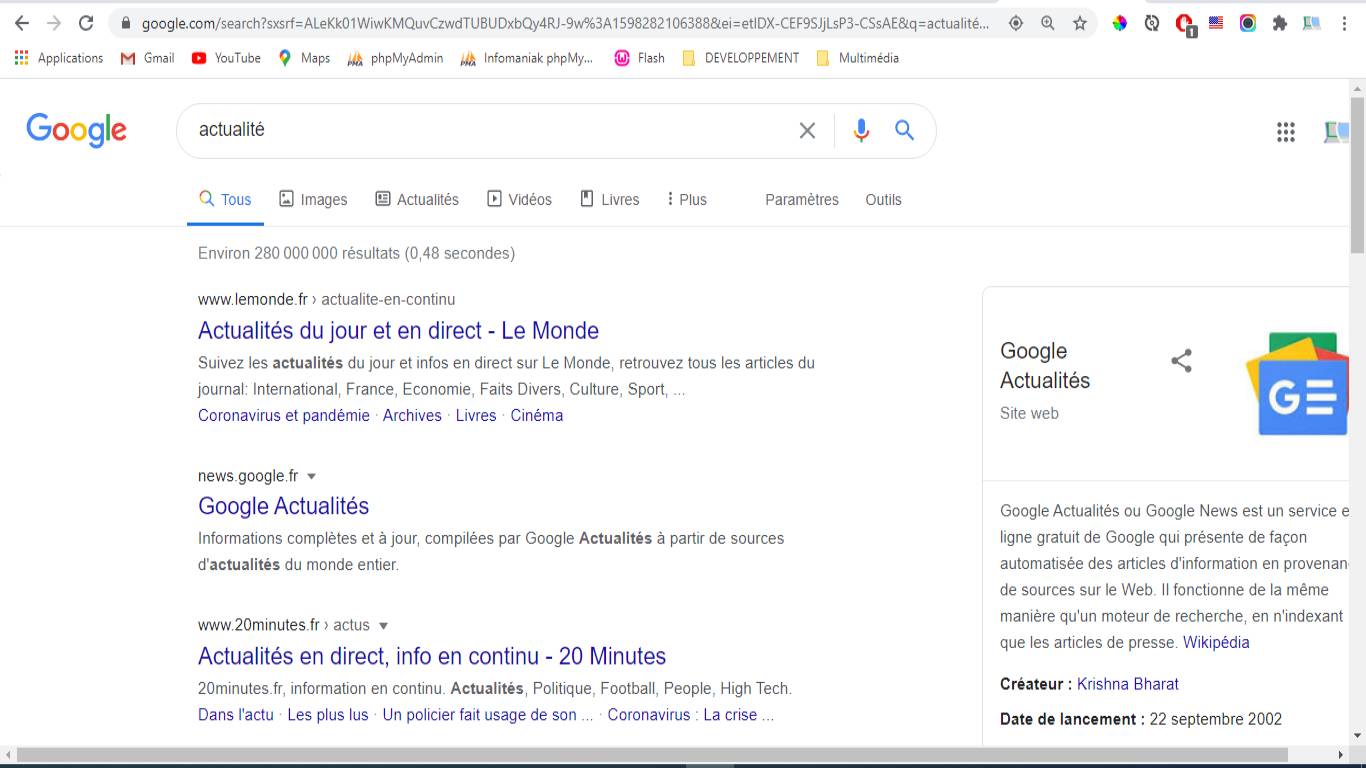Open the Google apps grid
The width and height of the screenshot is (1366, 768).
(x=1286, y=131)
